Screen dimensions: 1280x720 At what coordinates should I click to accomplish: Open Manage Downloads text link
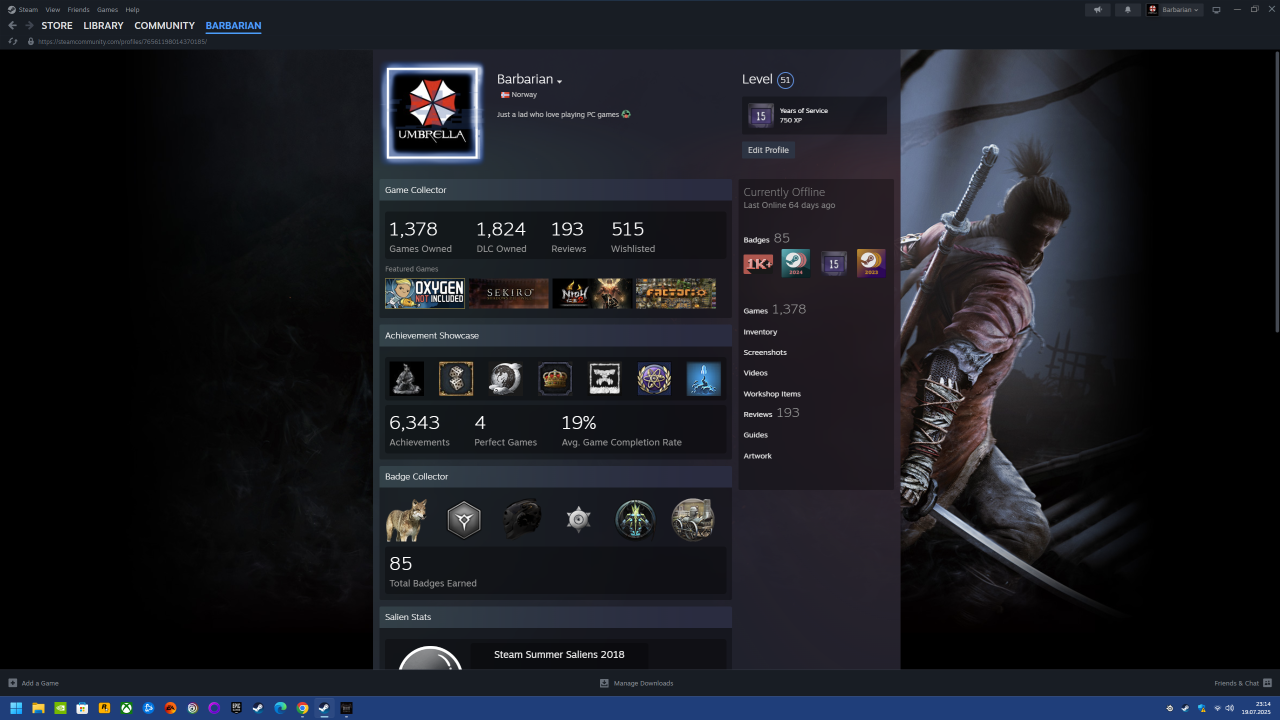tap(643, 683)
